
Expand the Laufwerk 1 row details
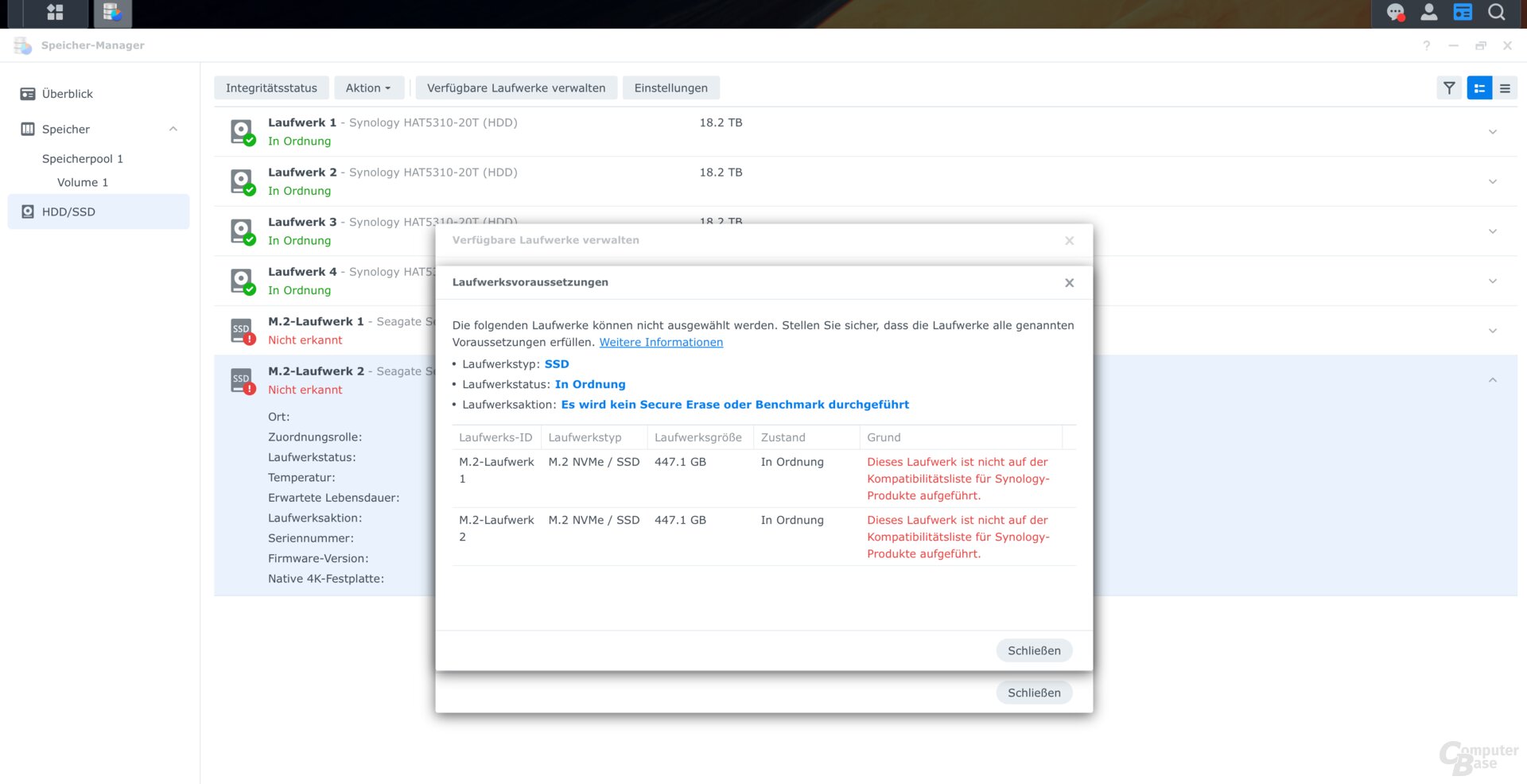(x=1493, y=132)
